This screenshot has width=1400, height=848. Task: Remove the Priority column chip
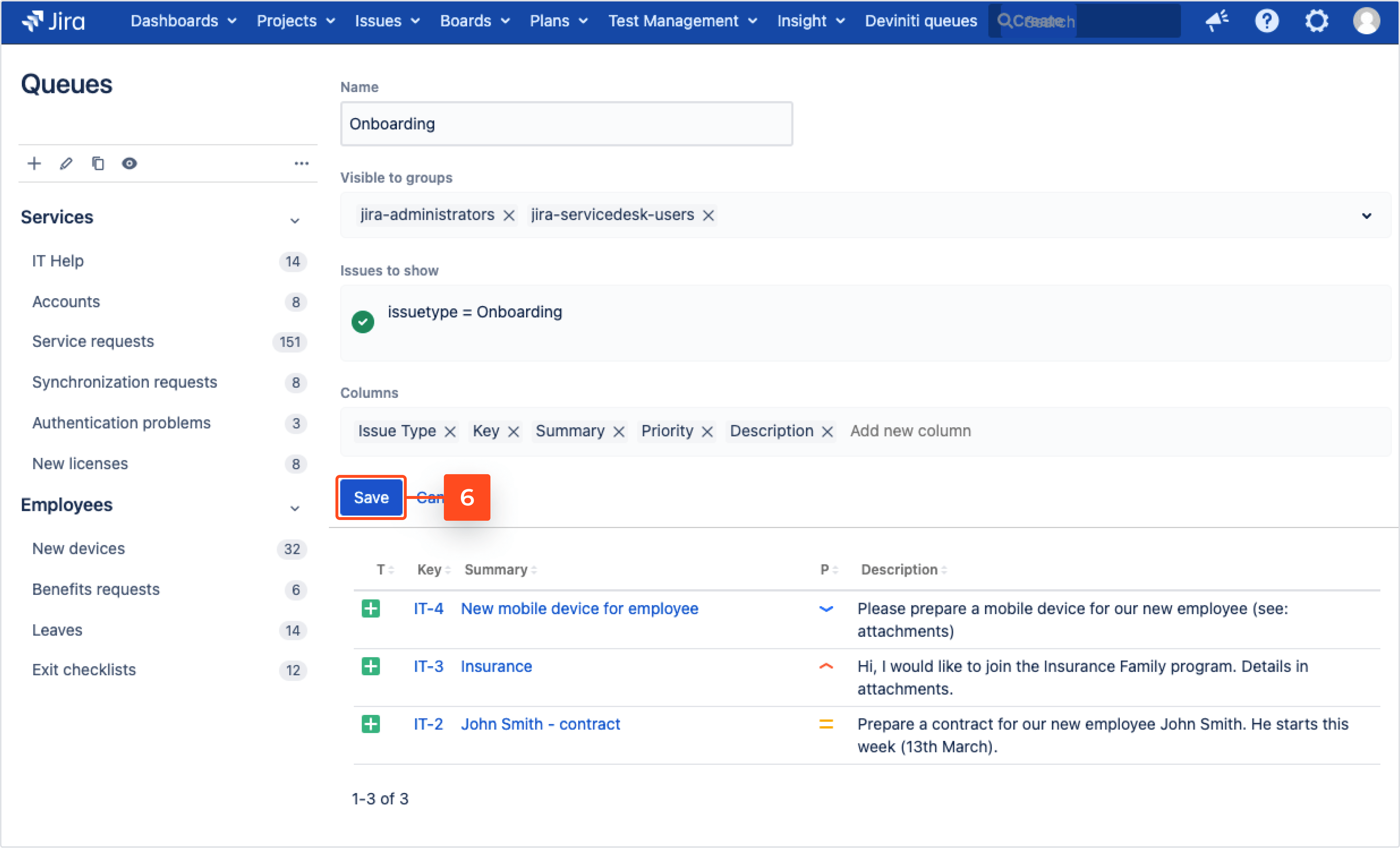[707, 431]
